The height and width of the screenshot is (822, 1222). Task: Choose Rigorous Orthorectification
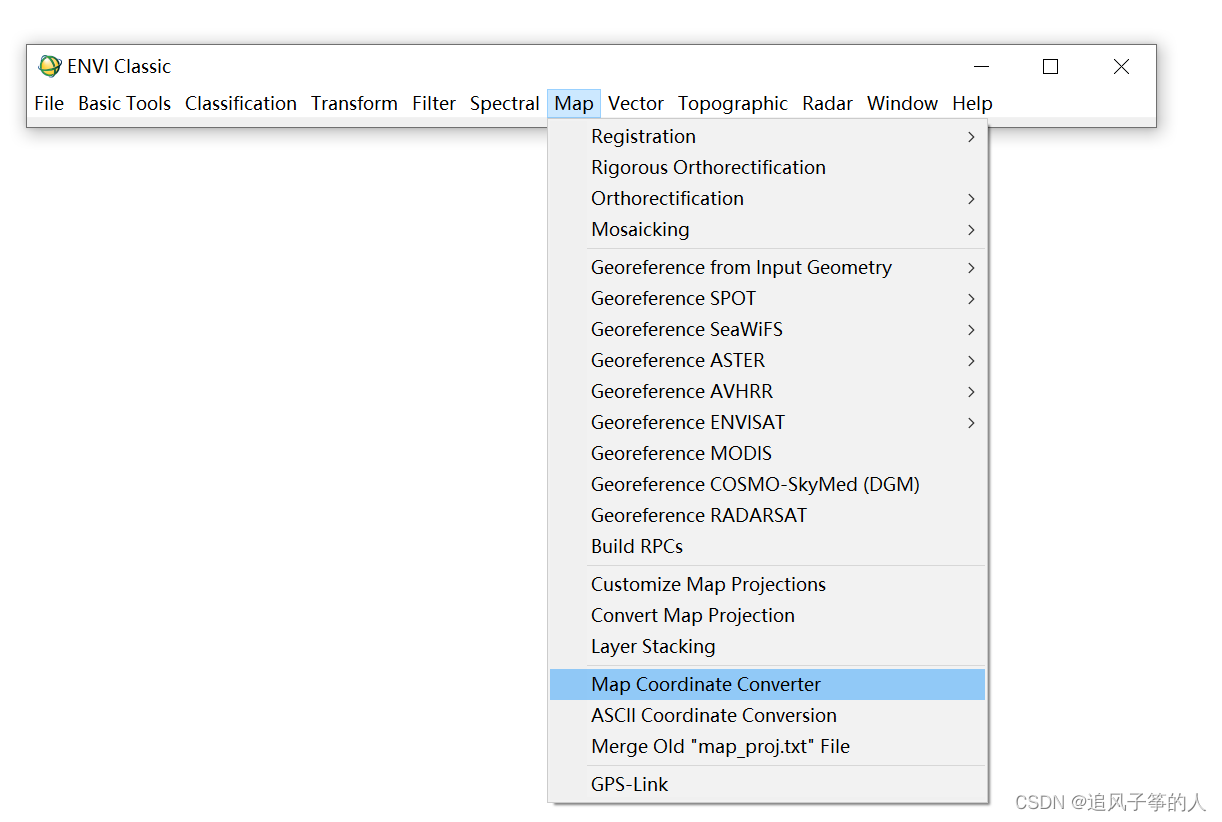(x=767, y=167)
